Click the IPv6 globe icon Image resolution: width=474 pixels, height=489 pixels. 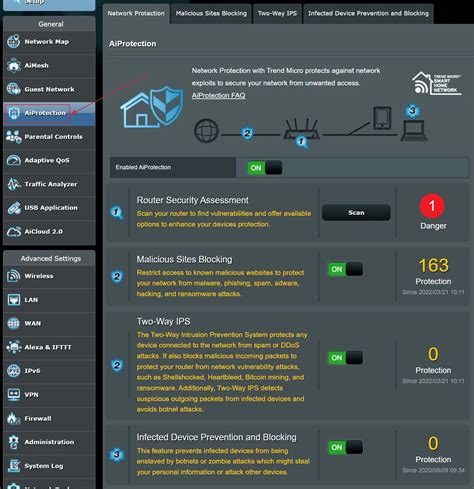(14, 371)
